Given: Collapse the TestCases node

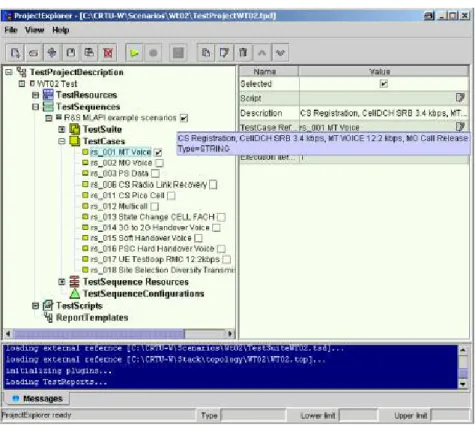Looking at the screenshot, I should 62,141.
